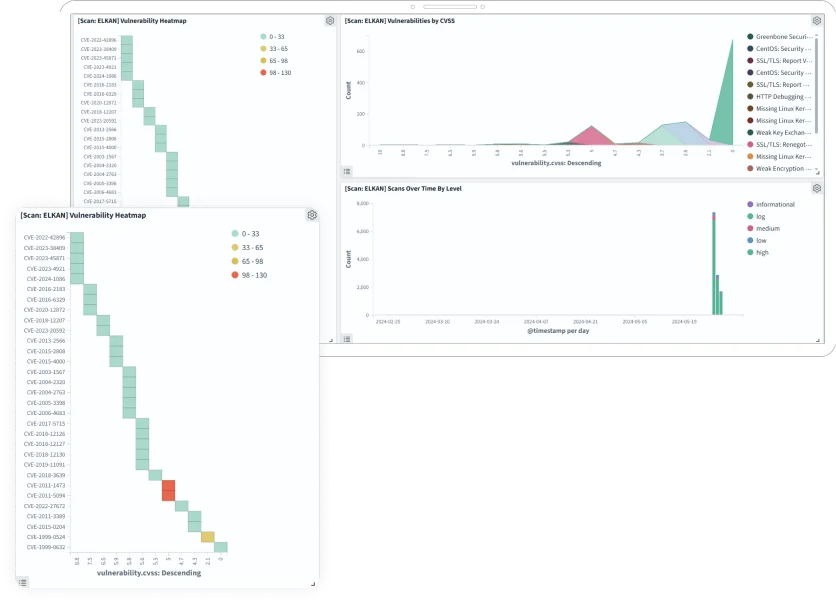The height and width of the screenshot is (603, 836).
Task: Toggle the 'high' level legend entry
Action: click(x=762, y=252)
